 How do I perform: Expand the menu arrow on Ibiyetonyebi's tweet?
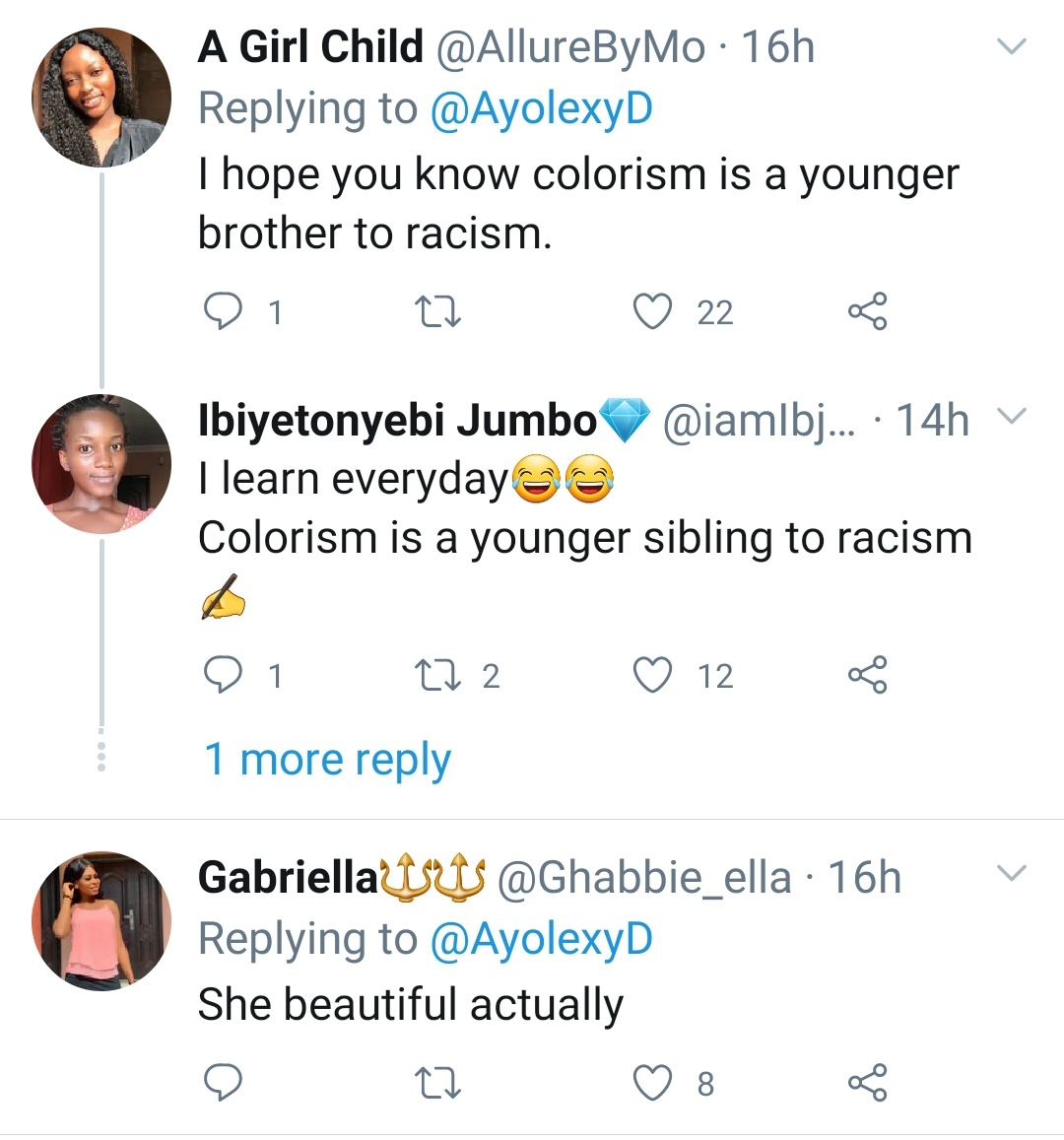[1012, 417]
